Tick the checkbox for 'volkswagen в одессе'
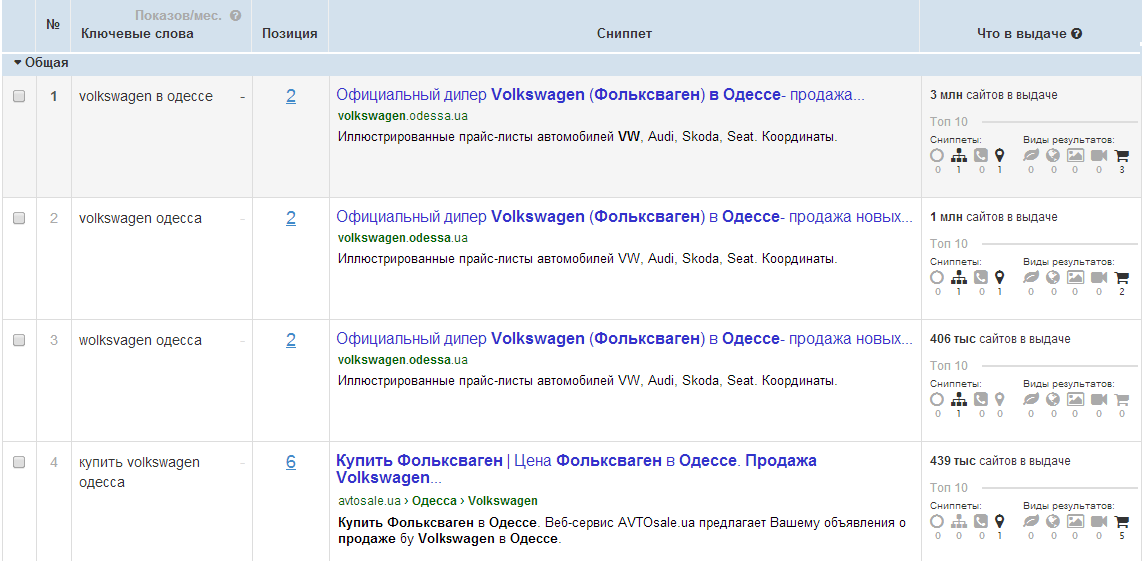The image size is (1147, 561). (x=19, y=96)
